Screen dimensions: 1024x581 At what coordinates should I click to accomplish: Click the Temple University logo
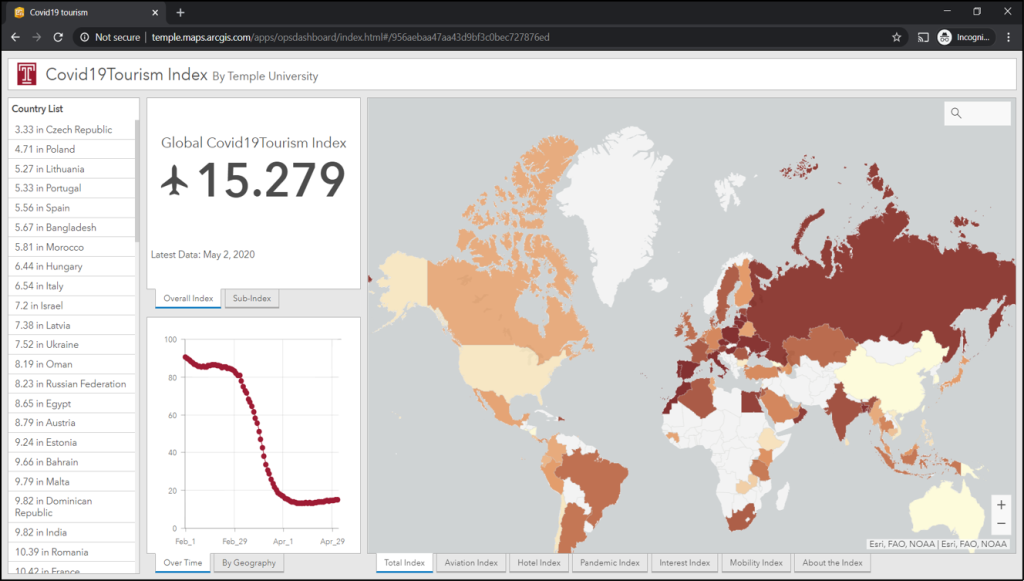click(27, 75)
